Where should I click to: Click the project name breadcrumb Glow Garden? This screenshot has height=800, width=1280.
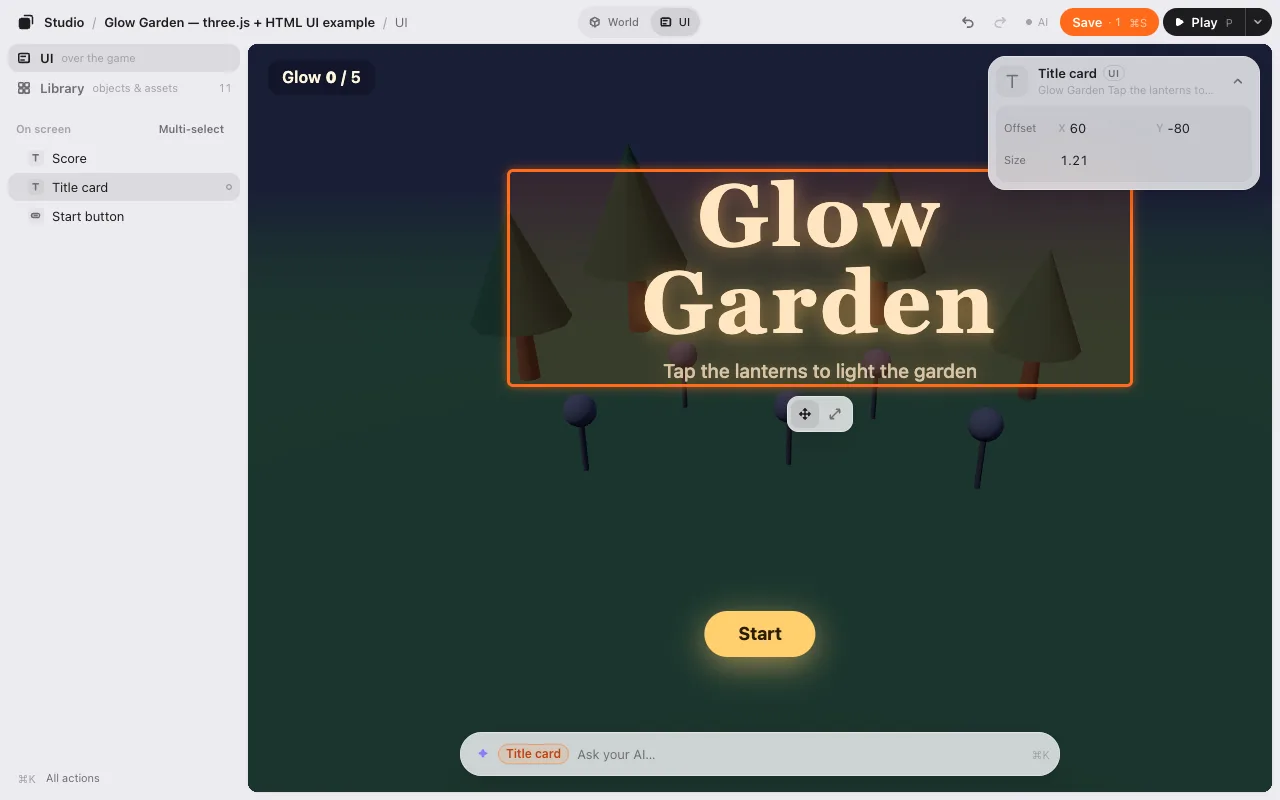(240, 22)
